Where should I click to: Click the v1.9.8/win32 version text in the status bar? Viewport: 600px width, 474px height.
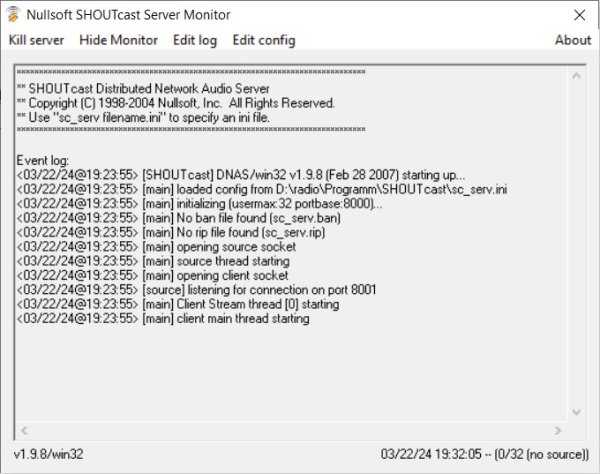47,453
